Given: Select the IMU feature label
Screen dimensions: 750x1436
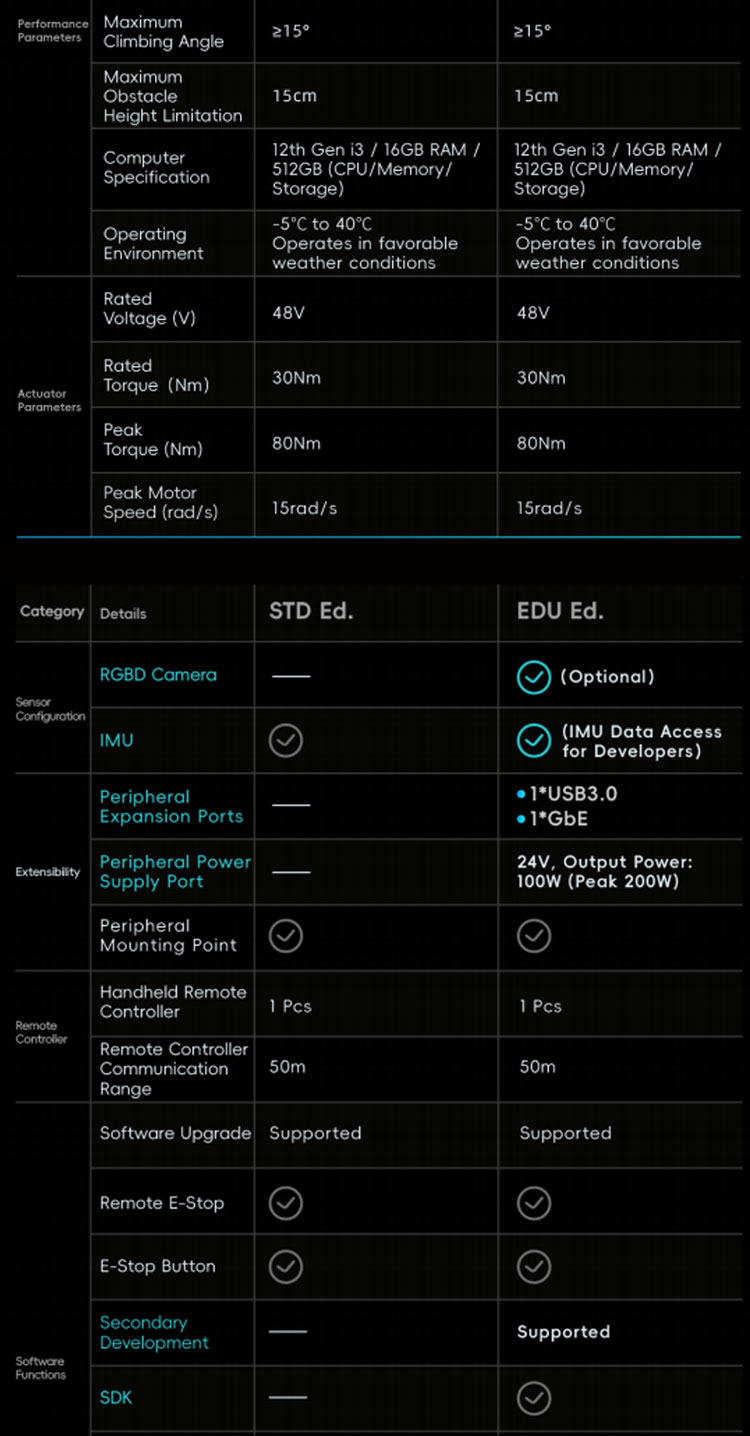Looking at the screenshot, I should [x=116, y=741].
